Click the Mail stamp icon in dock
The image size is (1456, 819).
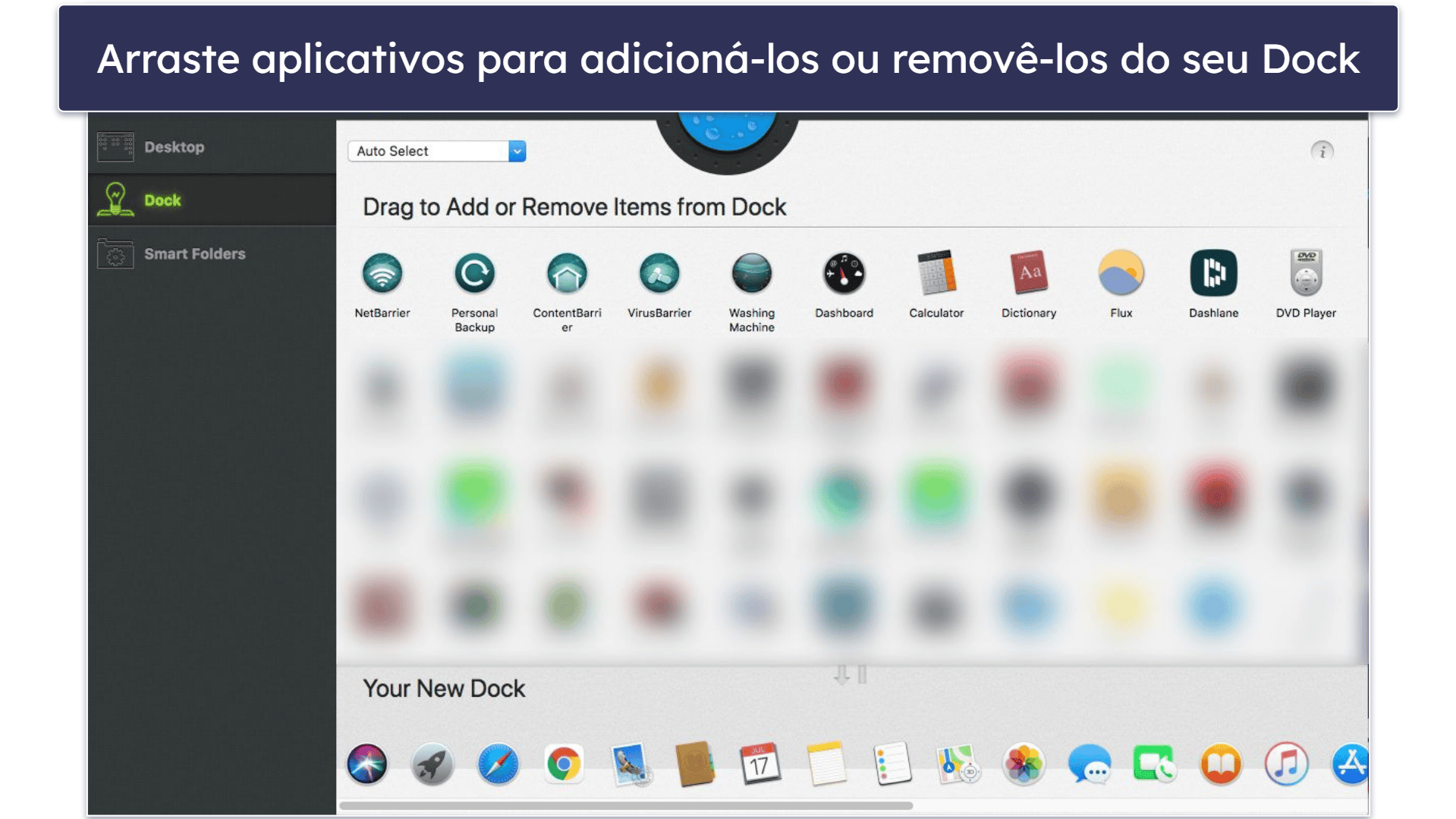click(x=630, y=764)
